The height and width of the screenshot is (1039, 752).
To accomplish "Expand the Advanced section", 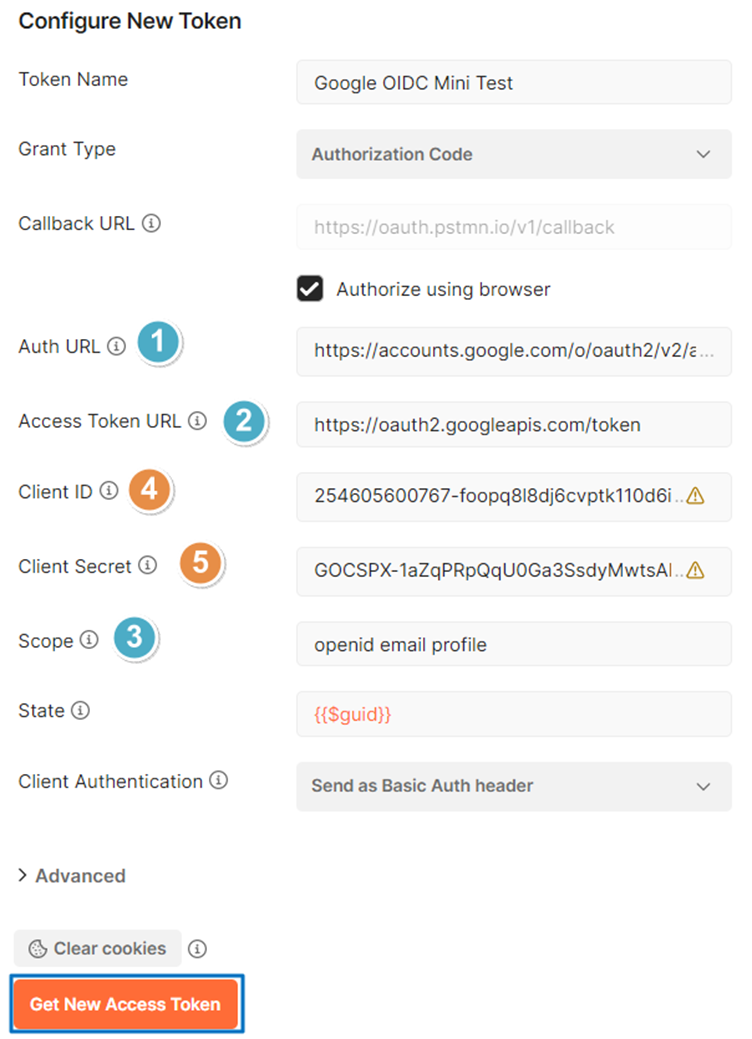I will click(x=72, y=875).
